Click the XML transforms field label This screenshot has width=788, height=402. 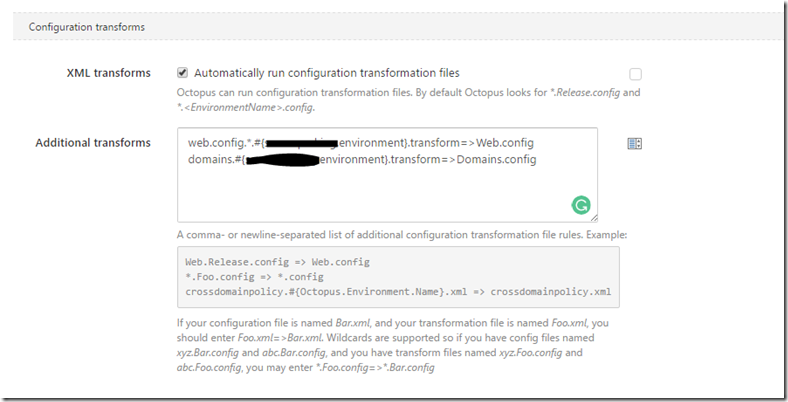[109, 73]
